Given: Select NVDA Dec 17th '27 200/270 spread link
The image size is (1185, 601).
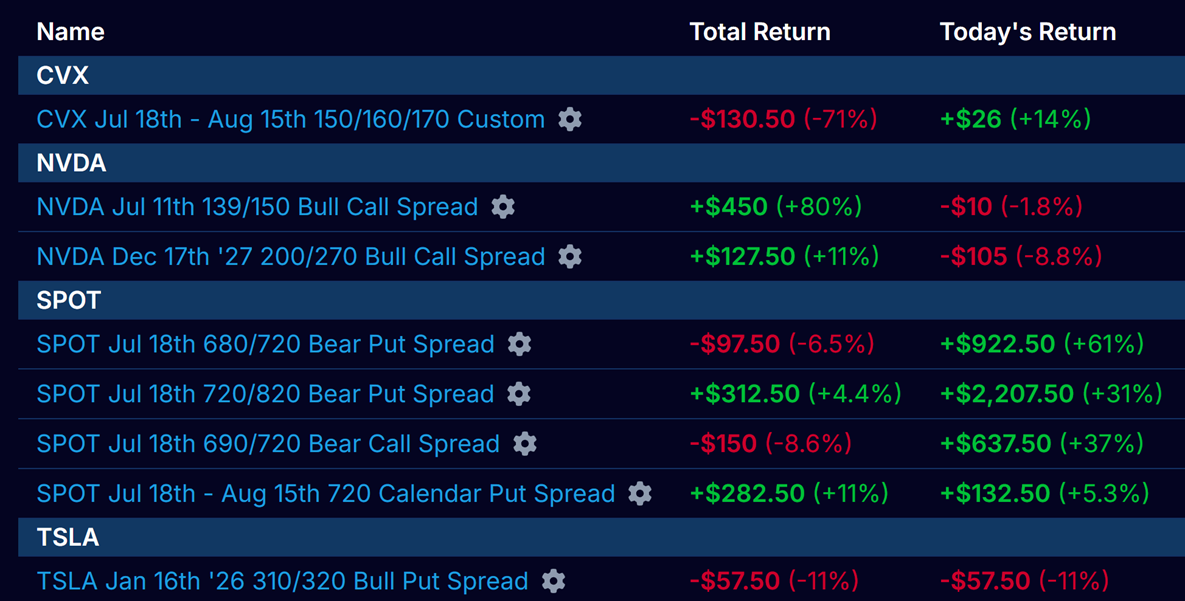Looking at the screenshot, I should coord(291,256).
